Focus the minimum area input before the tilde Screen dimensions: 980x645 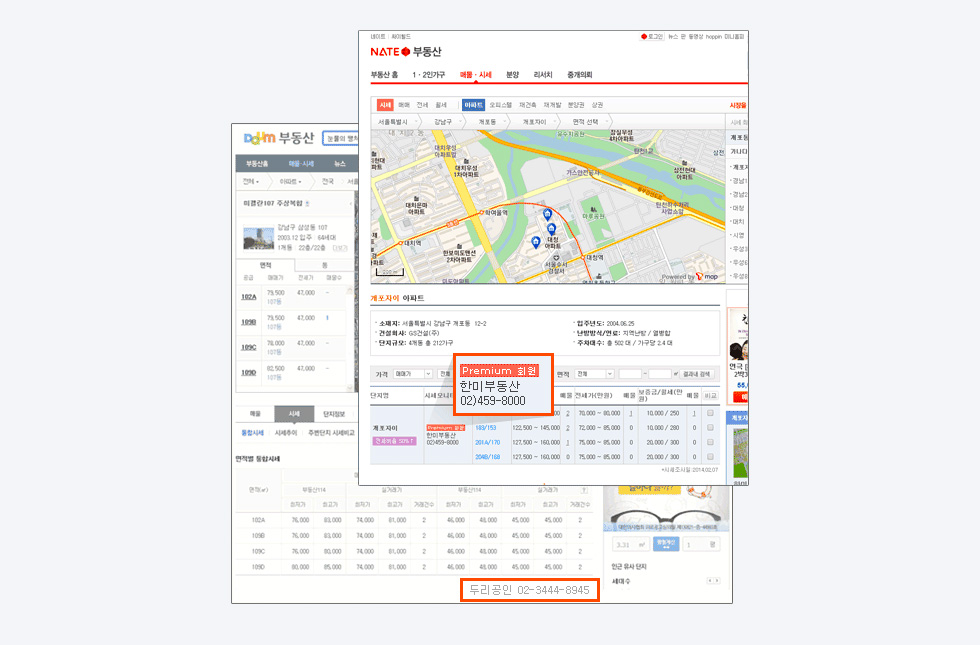coord(630,374)
